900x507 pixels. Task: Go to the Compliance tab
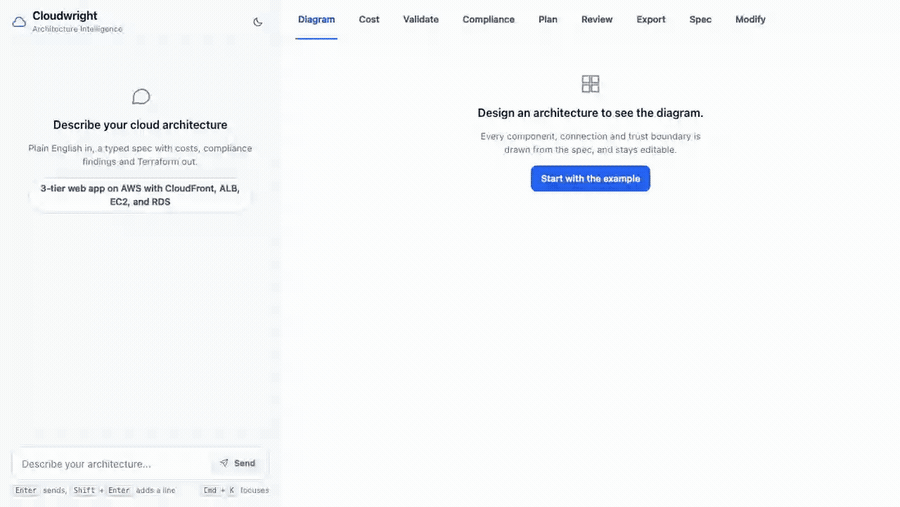click(x=488, y=20)
